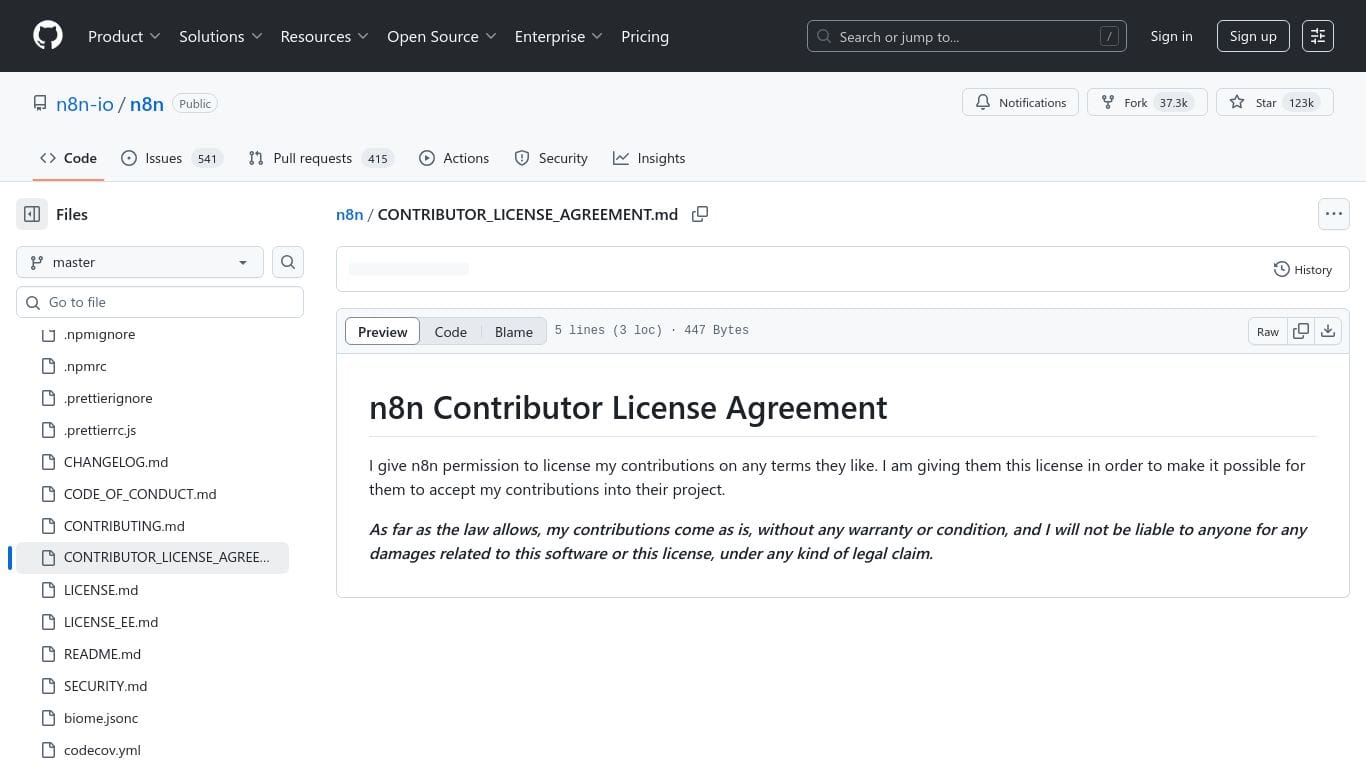The width and height of the screenshot is (1366, 768).
Task: Click the Public repository badge
Action: pos(195,104)
